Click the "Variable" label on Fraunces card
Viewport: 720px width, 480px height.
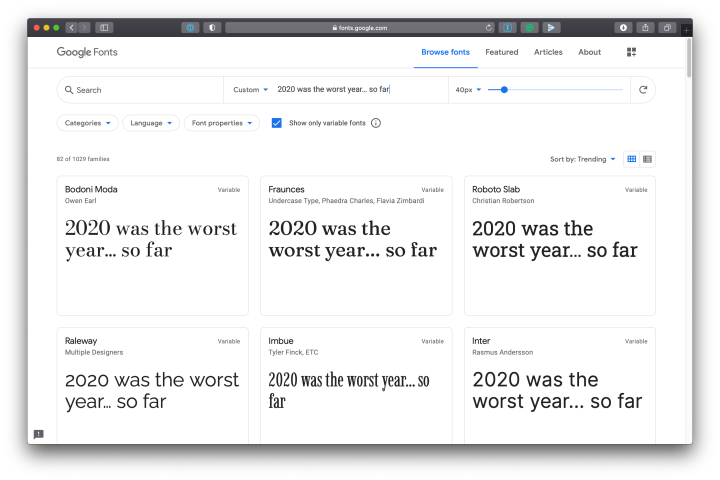click(x=433, y=190)
